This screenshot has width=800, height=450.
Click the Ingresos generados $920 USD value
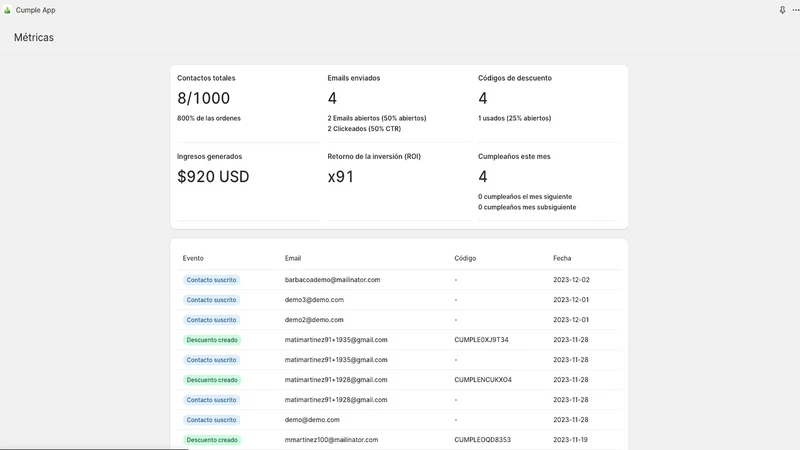(x=213, y=177)
